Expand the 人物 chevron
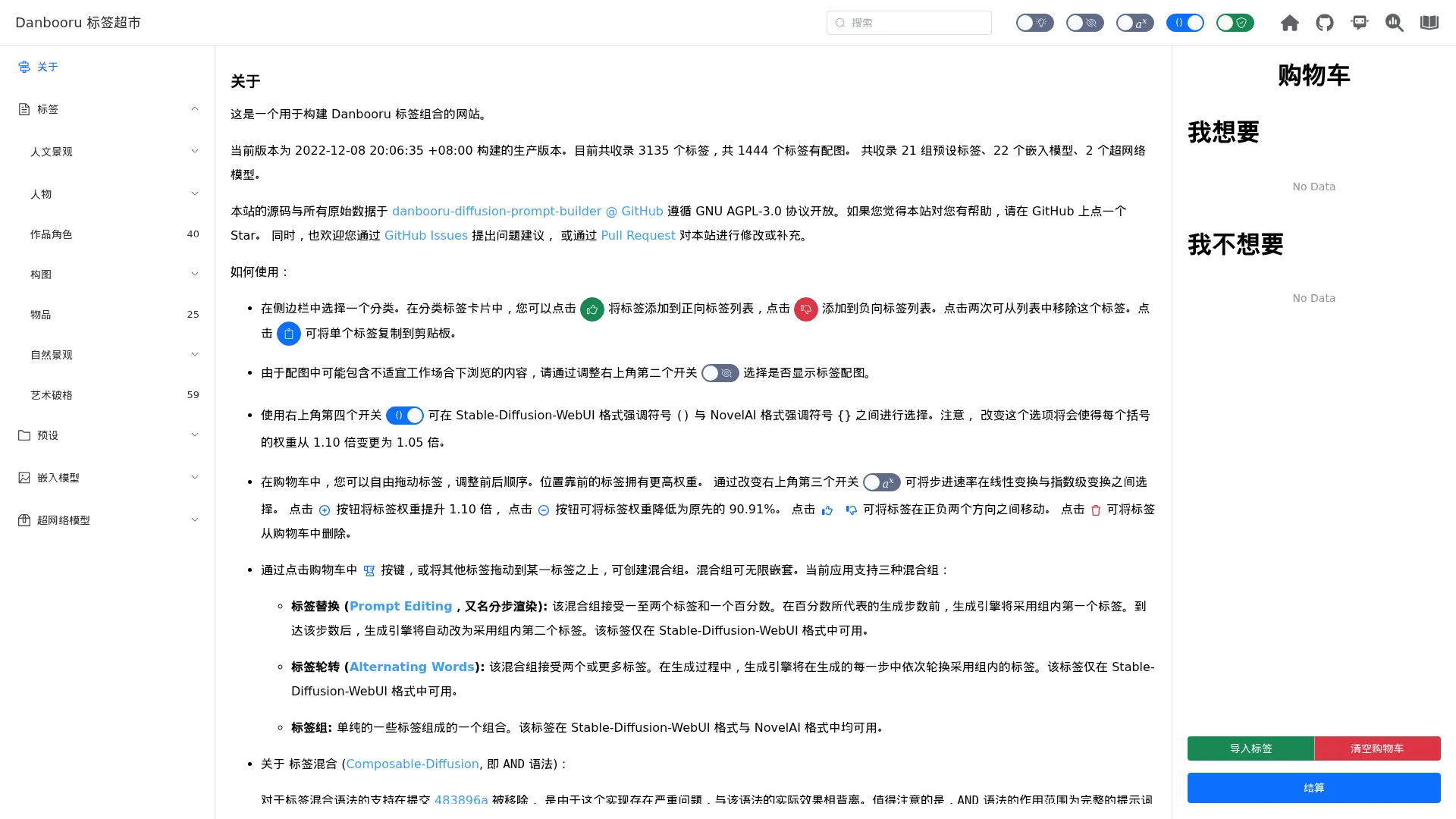 [x=195, y=193]
